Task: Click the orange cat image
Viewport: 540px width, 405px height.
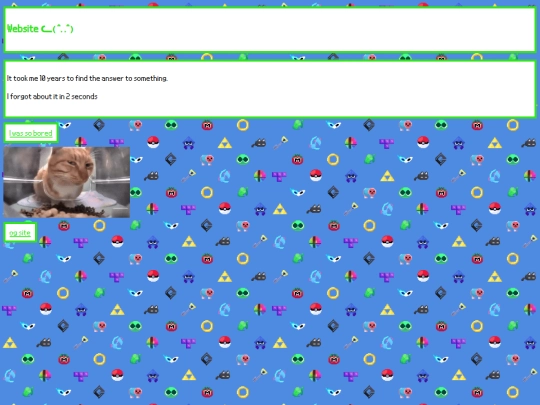Action: 67,182
